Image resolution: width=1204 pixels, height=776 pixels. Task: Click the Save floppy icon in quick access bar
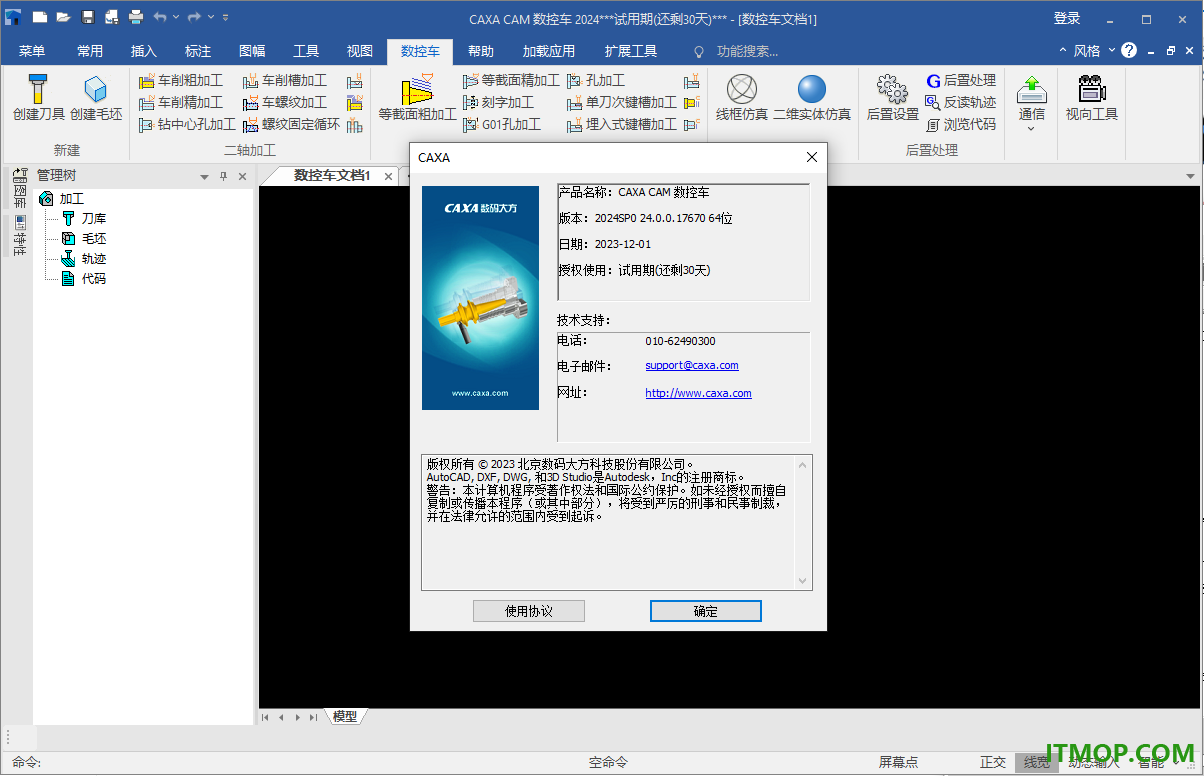tap(88, 17)
